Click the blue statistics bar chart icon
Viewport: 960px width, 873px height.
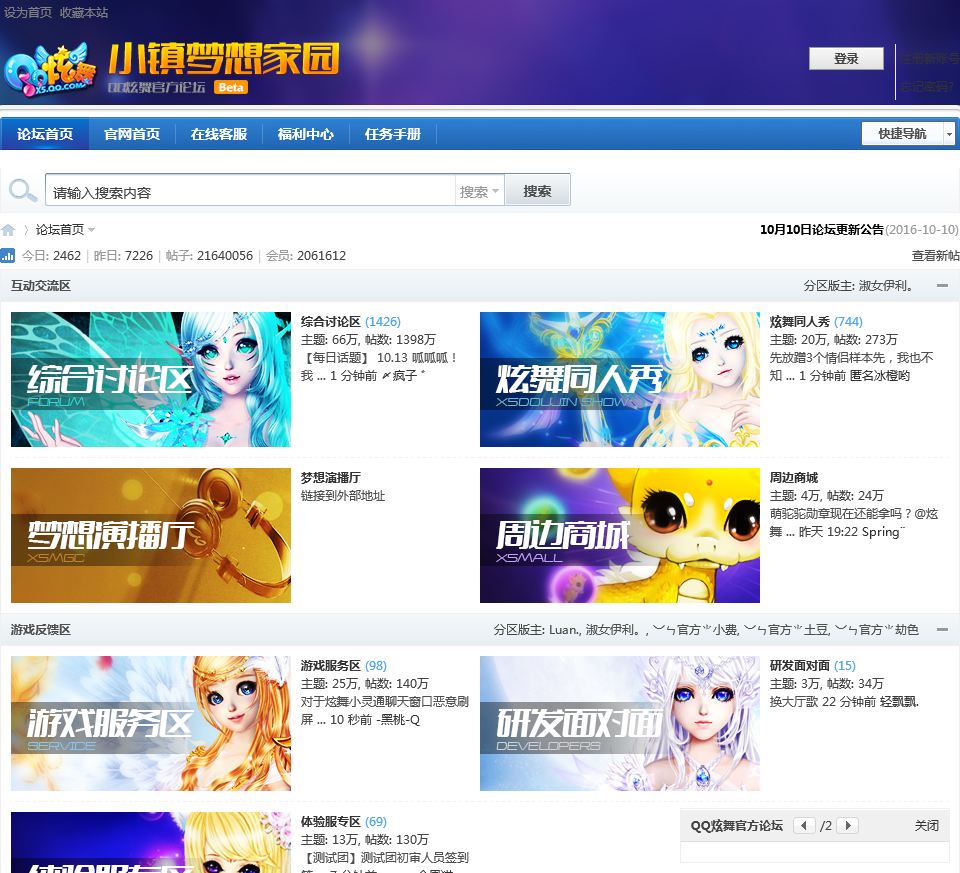pos(8,255)
